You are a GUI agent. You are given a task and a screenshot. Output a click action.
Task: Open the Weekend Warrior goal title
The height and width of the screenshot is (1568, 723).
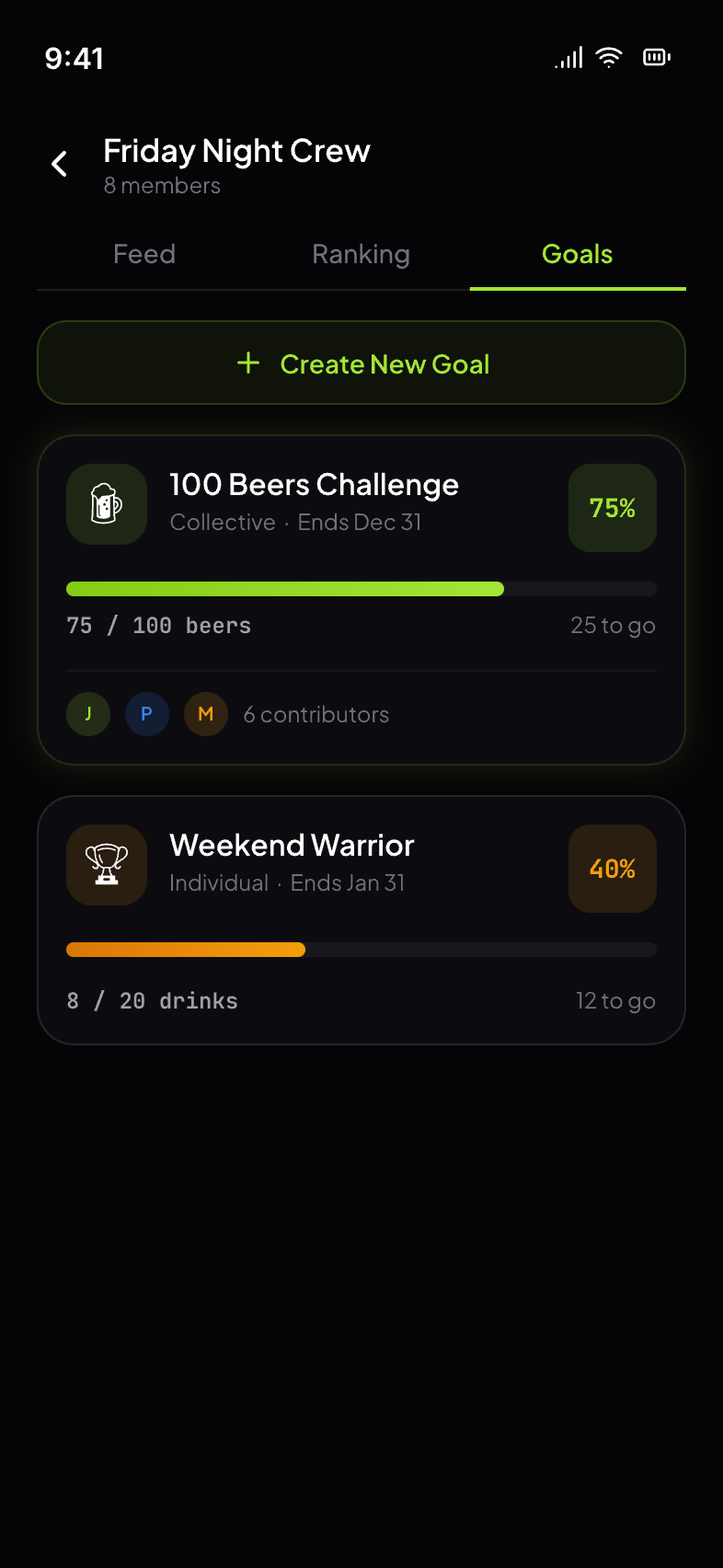[x=292, y=846]
